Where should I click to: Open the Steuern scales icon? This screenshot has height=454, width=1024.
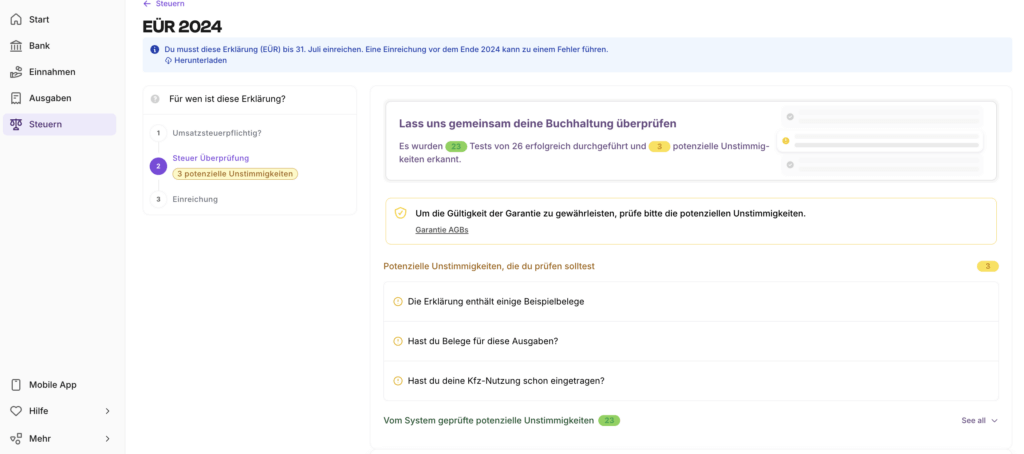(16, 124)
